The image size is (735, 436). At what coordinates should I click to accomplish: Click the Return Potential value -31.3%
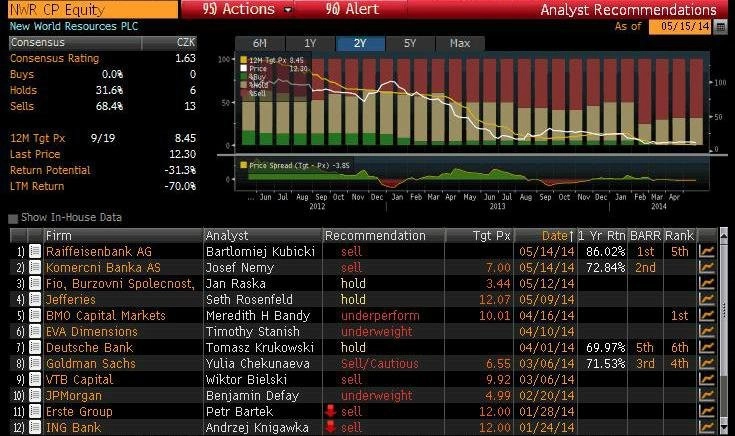click(180, 170)
